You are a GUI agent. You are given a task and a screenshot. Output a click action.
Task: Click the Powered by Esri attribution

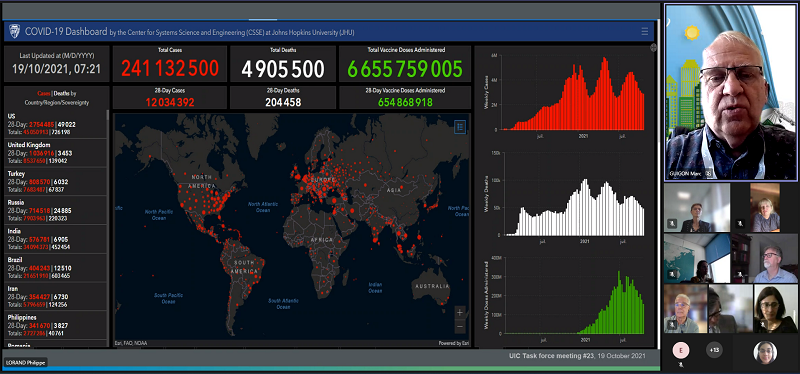point(454,343)
